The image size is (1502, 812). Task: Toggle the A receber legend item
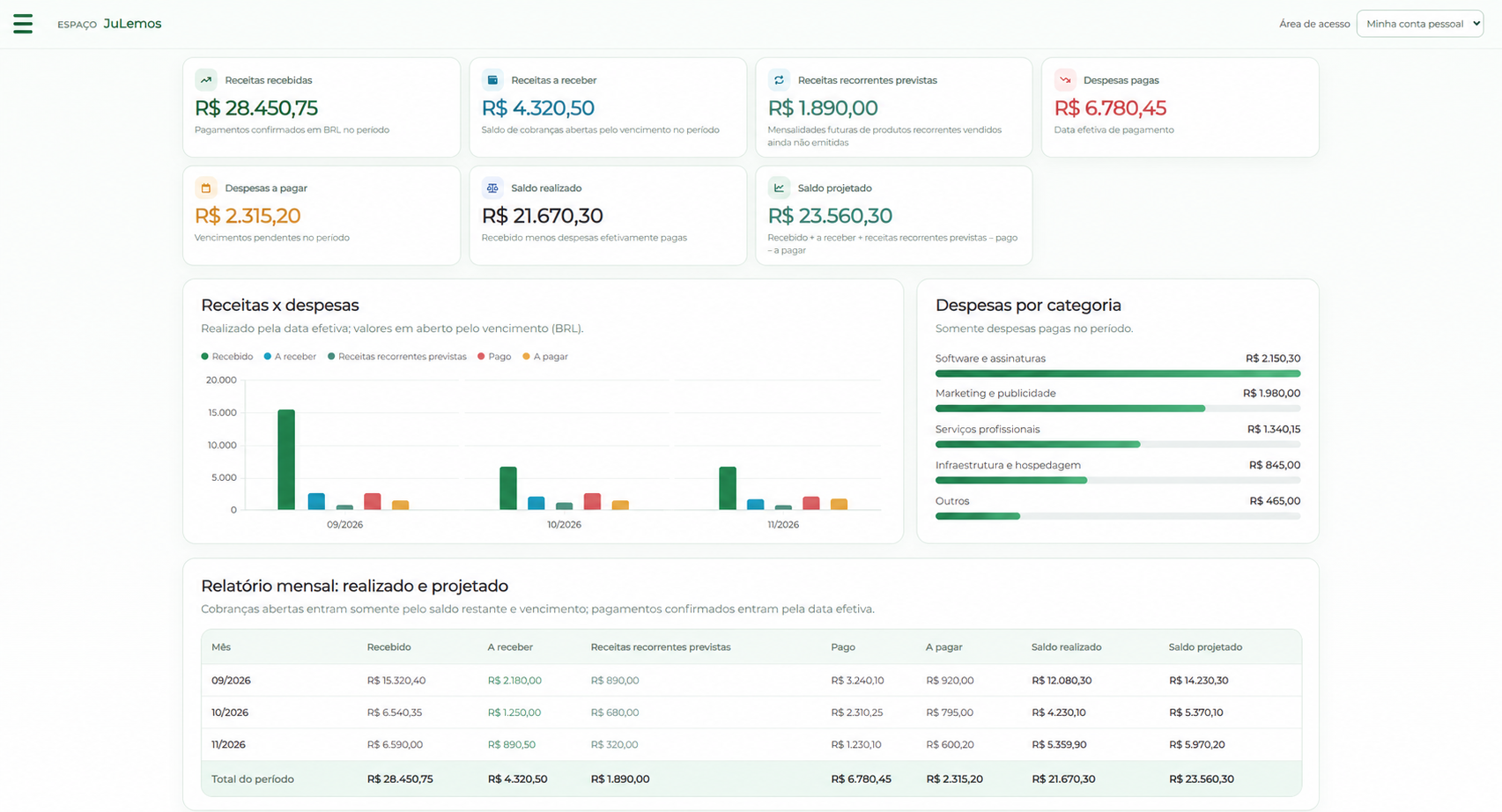[290, 357]
